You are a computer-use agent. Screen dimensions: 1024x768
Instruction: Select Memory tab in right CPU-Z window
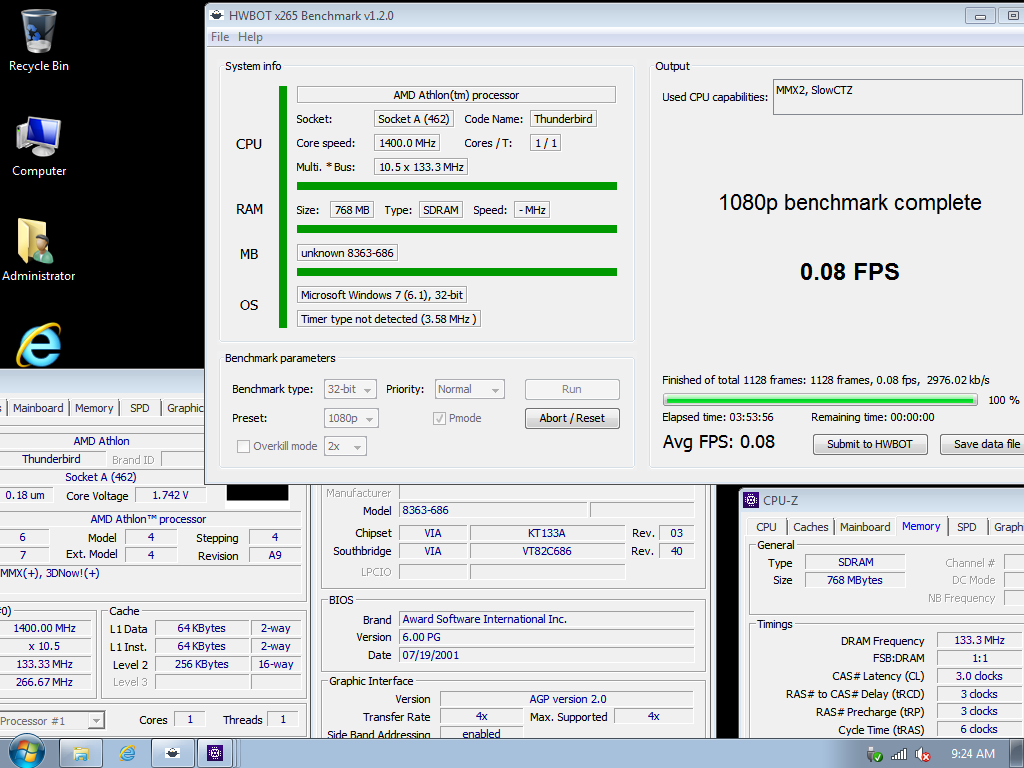click(x=921, y=526)
